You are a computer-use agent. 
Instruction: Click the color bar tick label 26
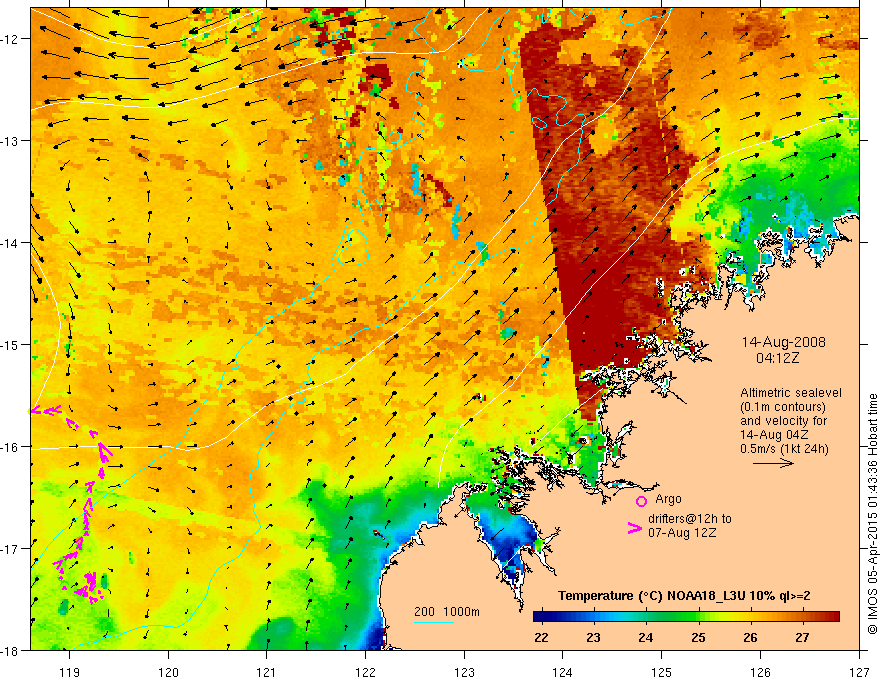point(750,637)
